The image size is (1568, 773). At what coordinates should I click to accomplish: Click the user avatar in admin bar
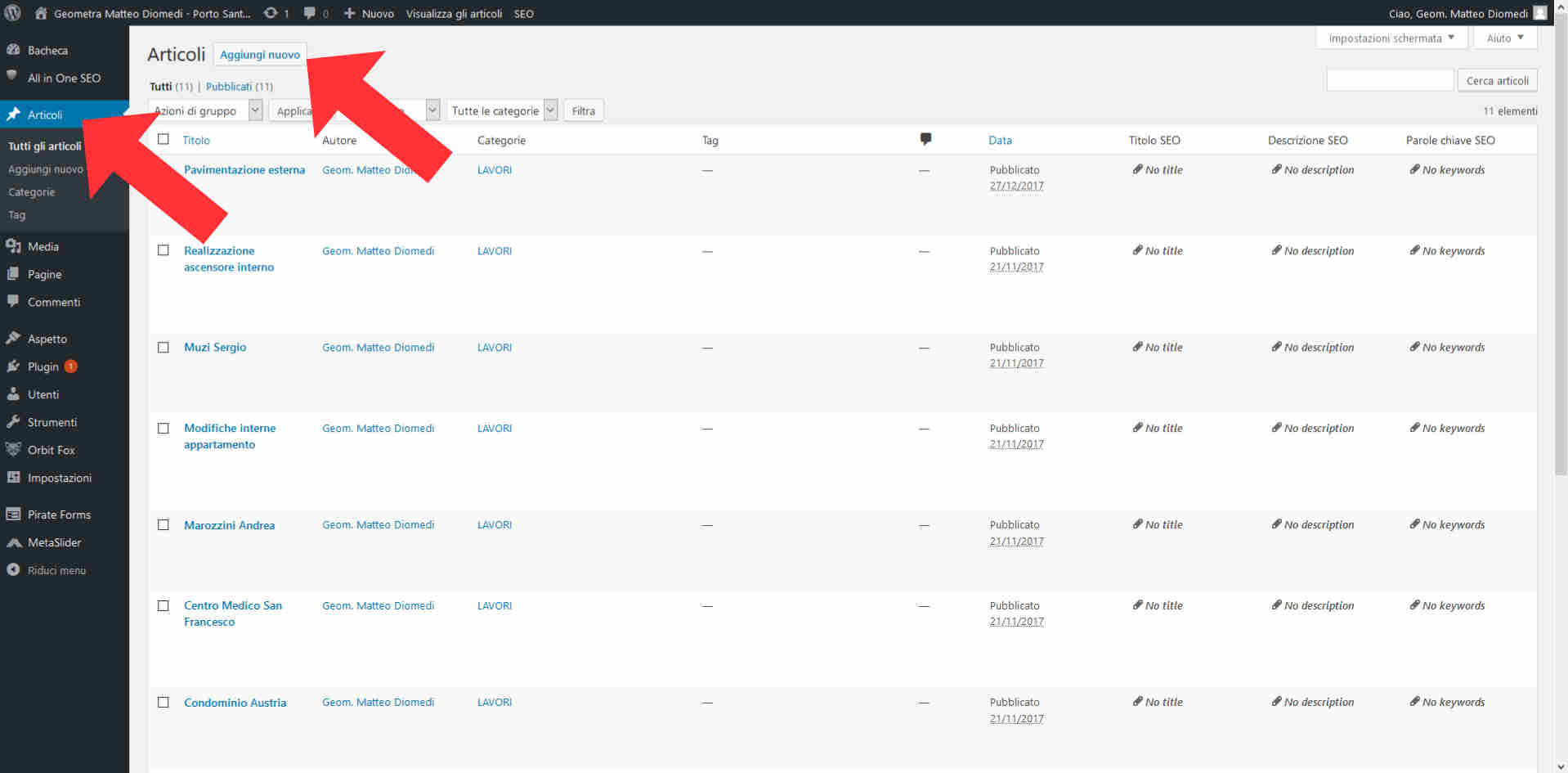point(1540,13)
